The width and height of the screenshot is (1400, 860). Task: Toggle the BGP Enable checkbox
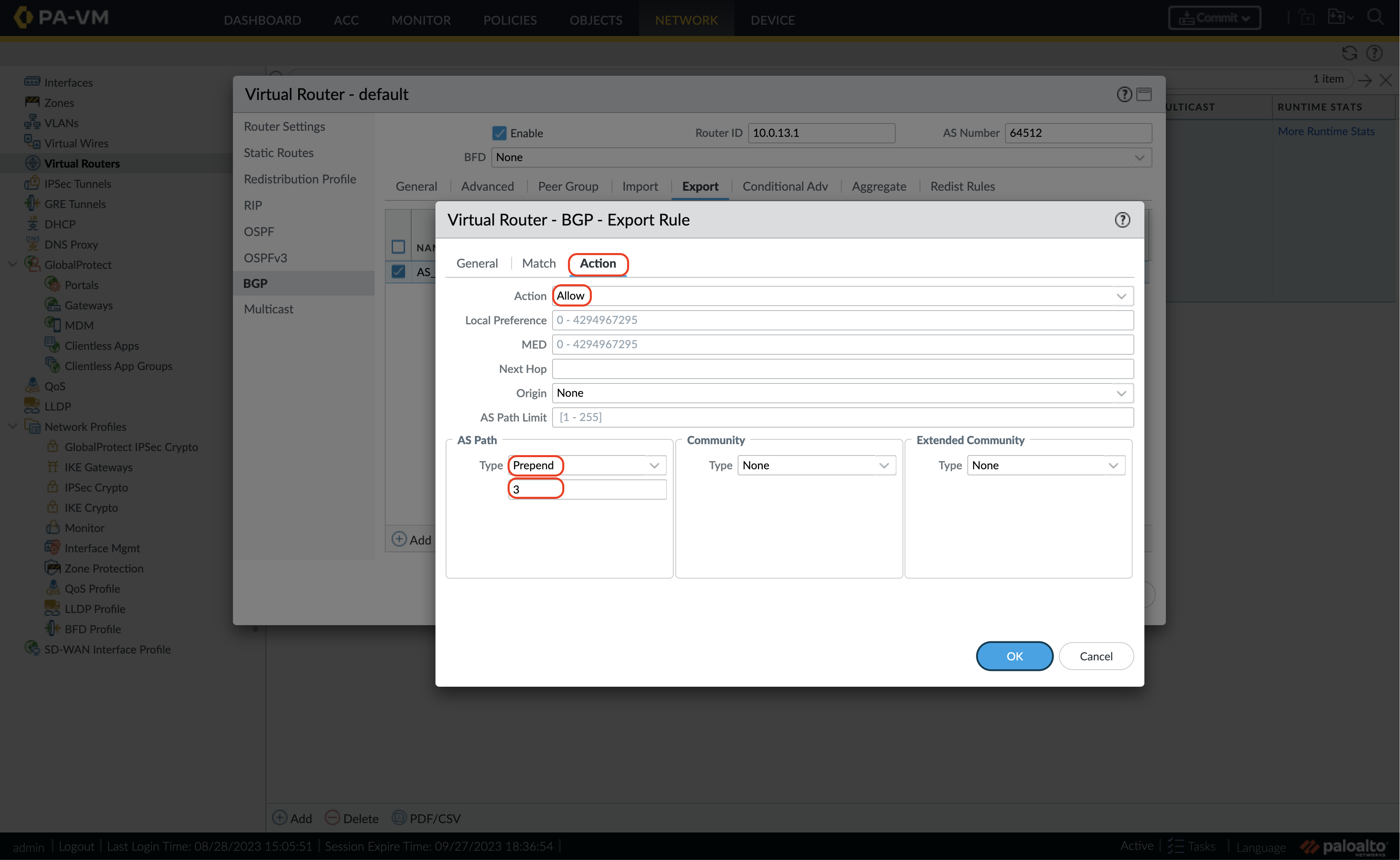[x=499, y=133]
